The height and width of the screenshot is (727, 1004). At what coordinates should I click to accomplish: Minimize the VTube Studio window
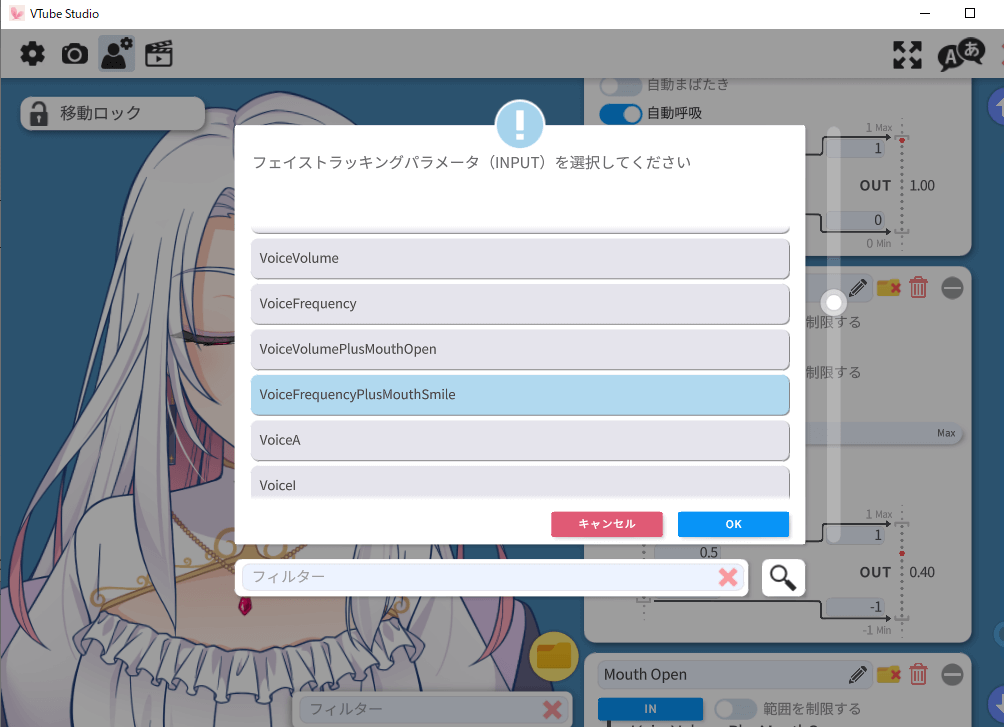point(925,13)
